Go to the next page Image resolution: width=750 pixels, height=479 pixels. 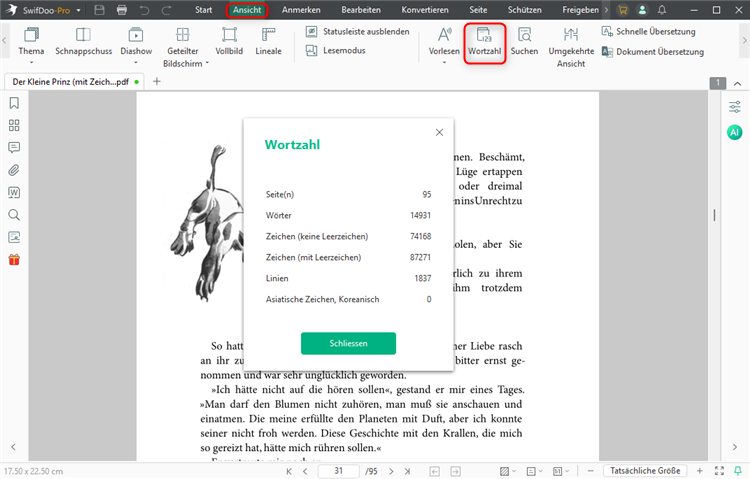coord(391,471)
